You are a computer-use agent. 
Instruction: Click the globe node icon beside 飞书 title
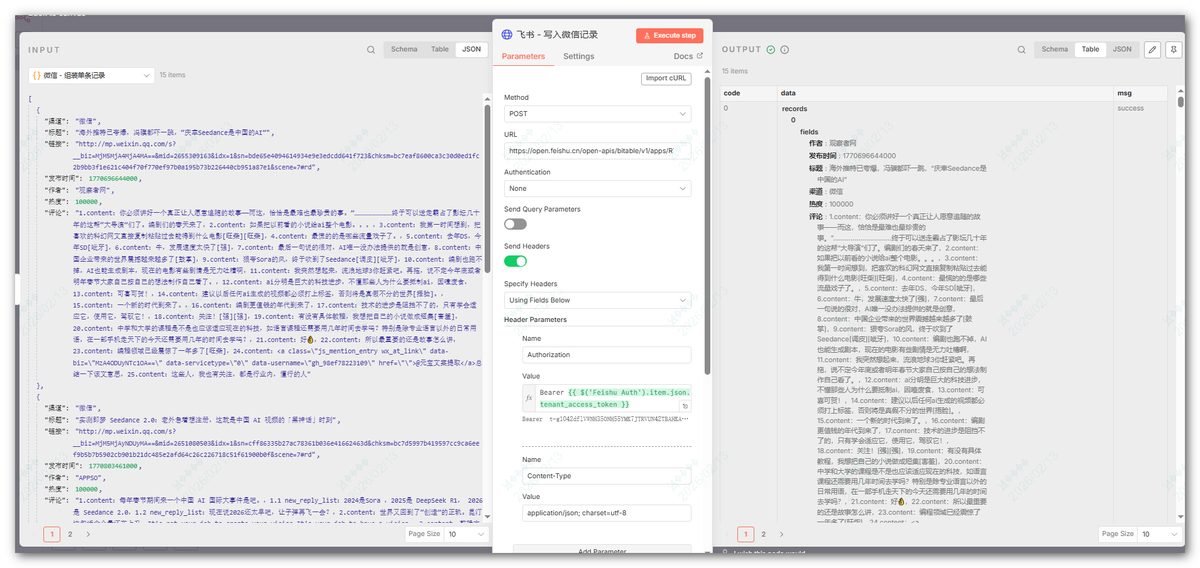point(507,34)
